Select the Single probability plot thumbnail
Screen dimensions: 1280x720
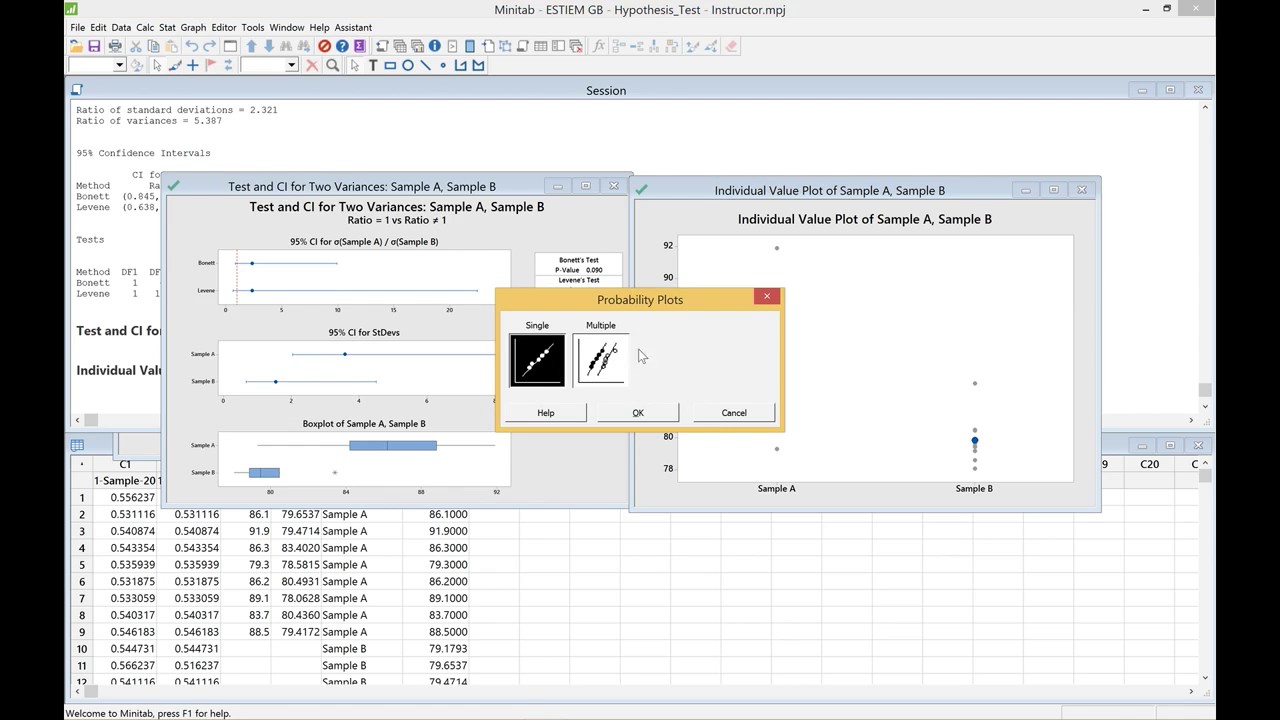click(537, 360)
